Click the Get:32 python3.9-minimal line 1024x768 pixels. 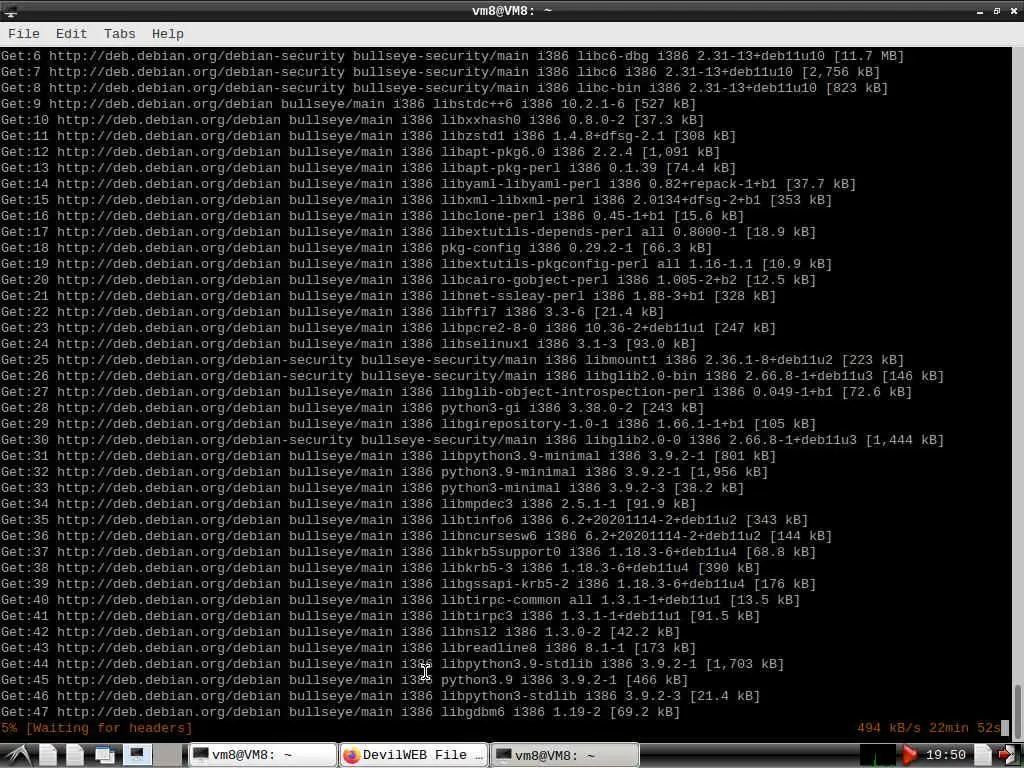coord(384,472)
